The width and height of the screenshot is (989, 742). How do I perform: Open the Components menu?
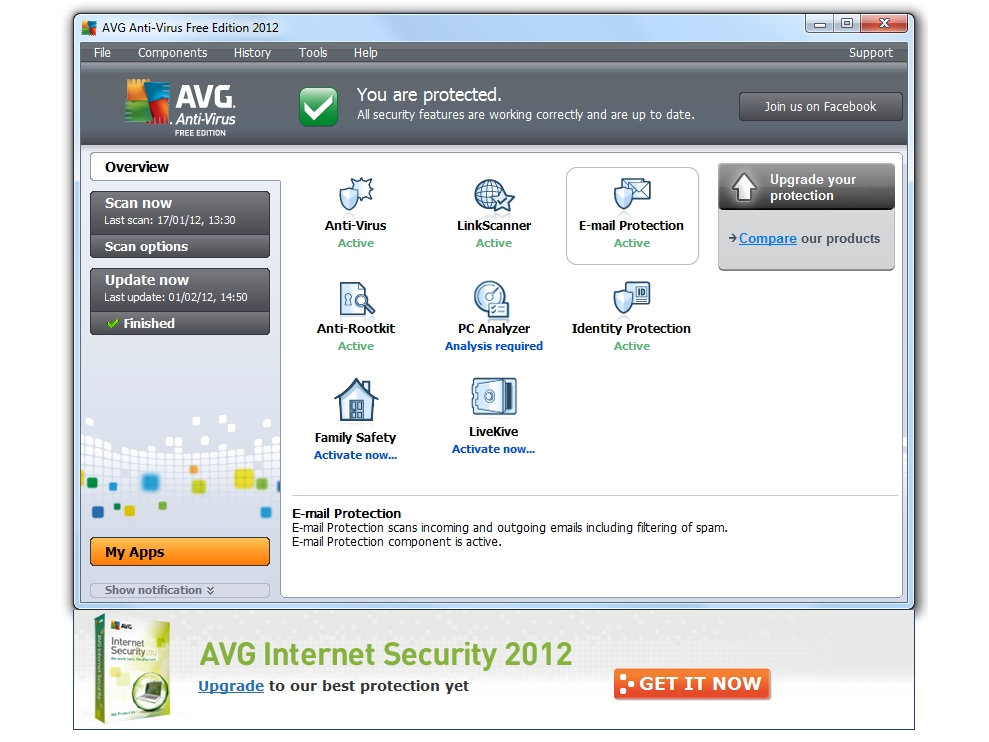pos(173,53)
